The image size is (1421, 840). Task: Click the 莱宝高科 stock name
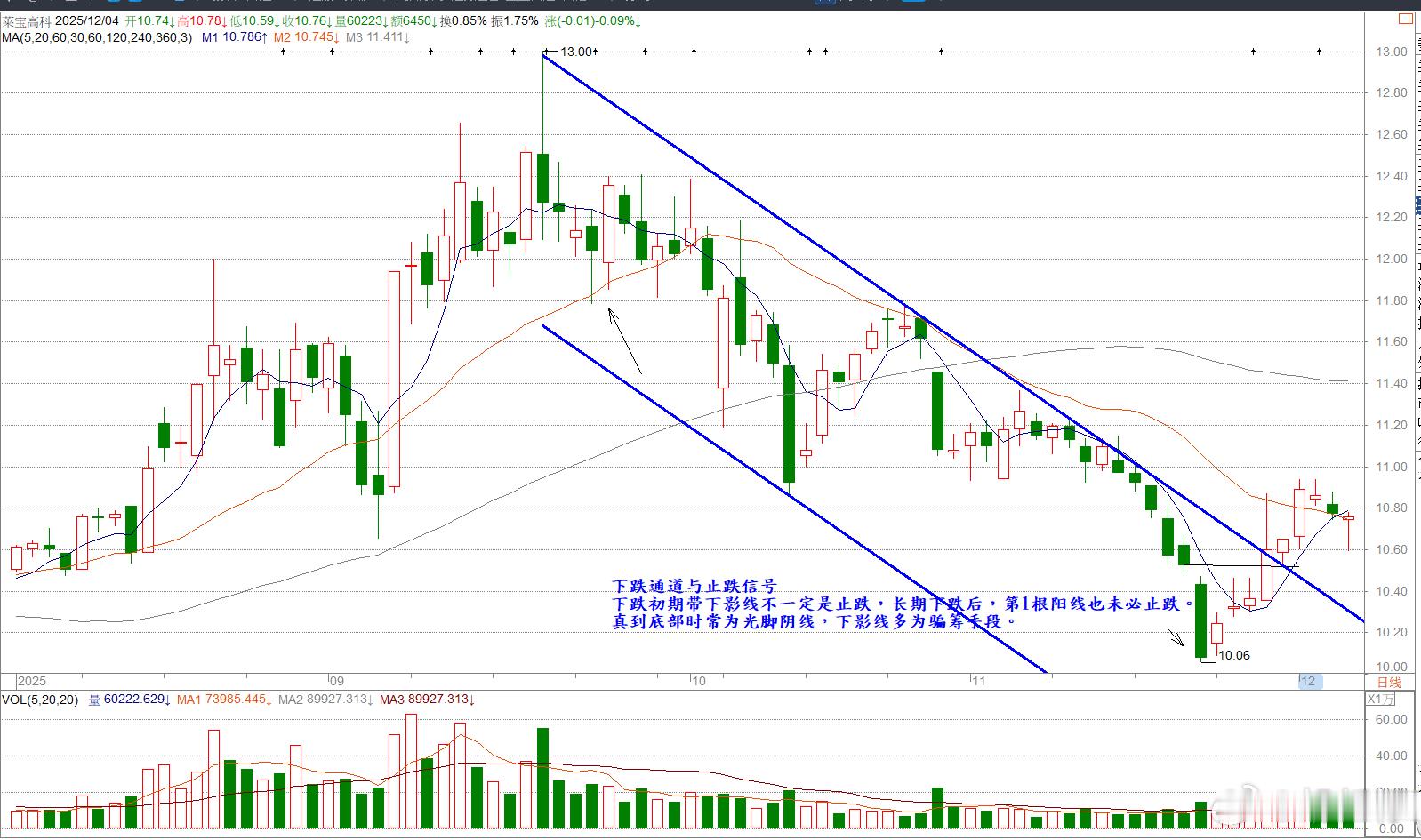(27, 21)
